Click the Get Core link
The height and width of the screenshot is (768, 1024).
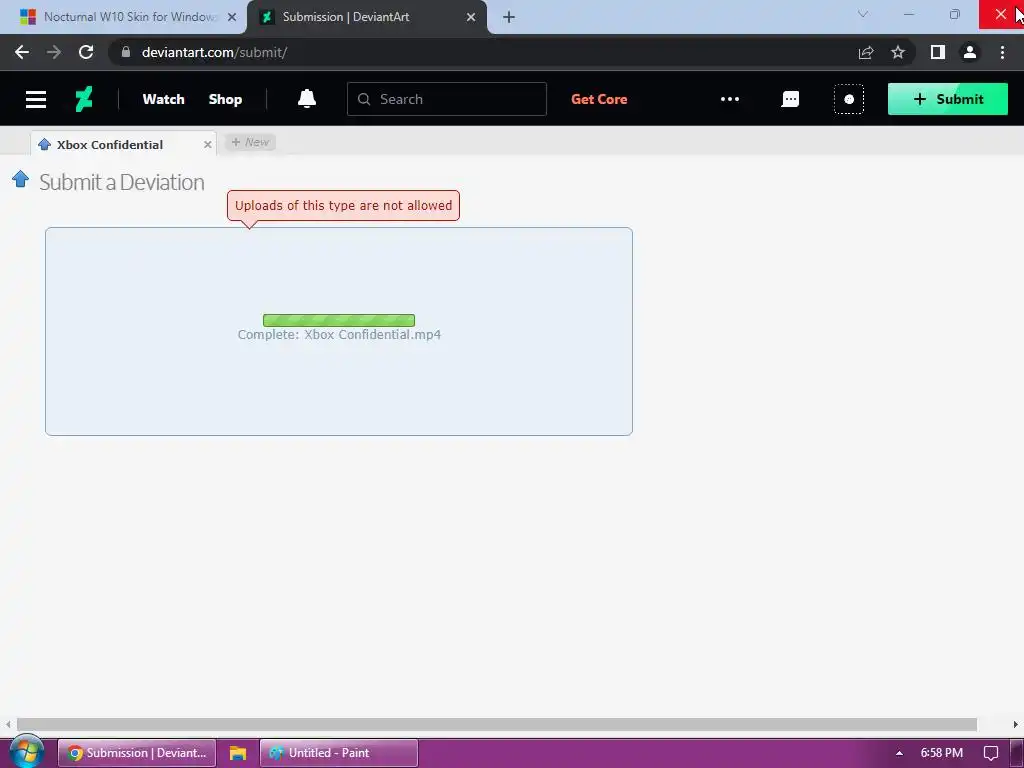pos(599,99)
